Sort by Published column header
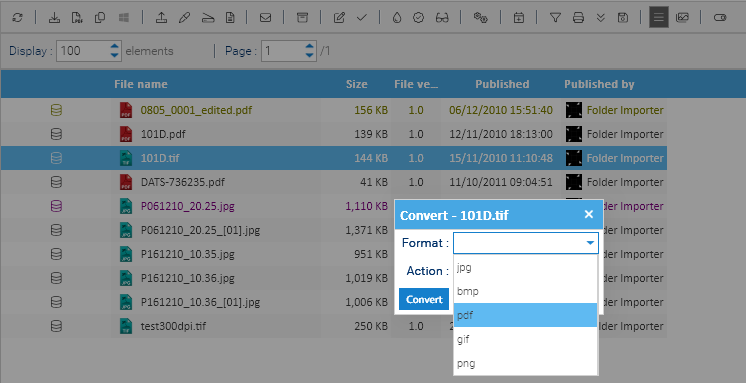This screenshot has width=746, height=383. [502, 84]
